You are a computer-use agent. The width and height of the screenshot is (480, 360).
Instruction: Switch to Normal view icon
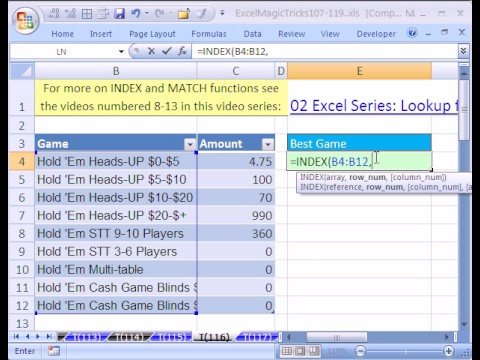click(287, 351)
